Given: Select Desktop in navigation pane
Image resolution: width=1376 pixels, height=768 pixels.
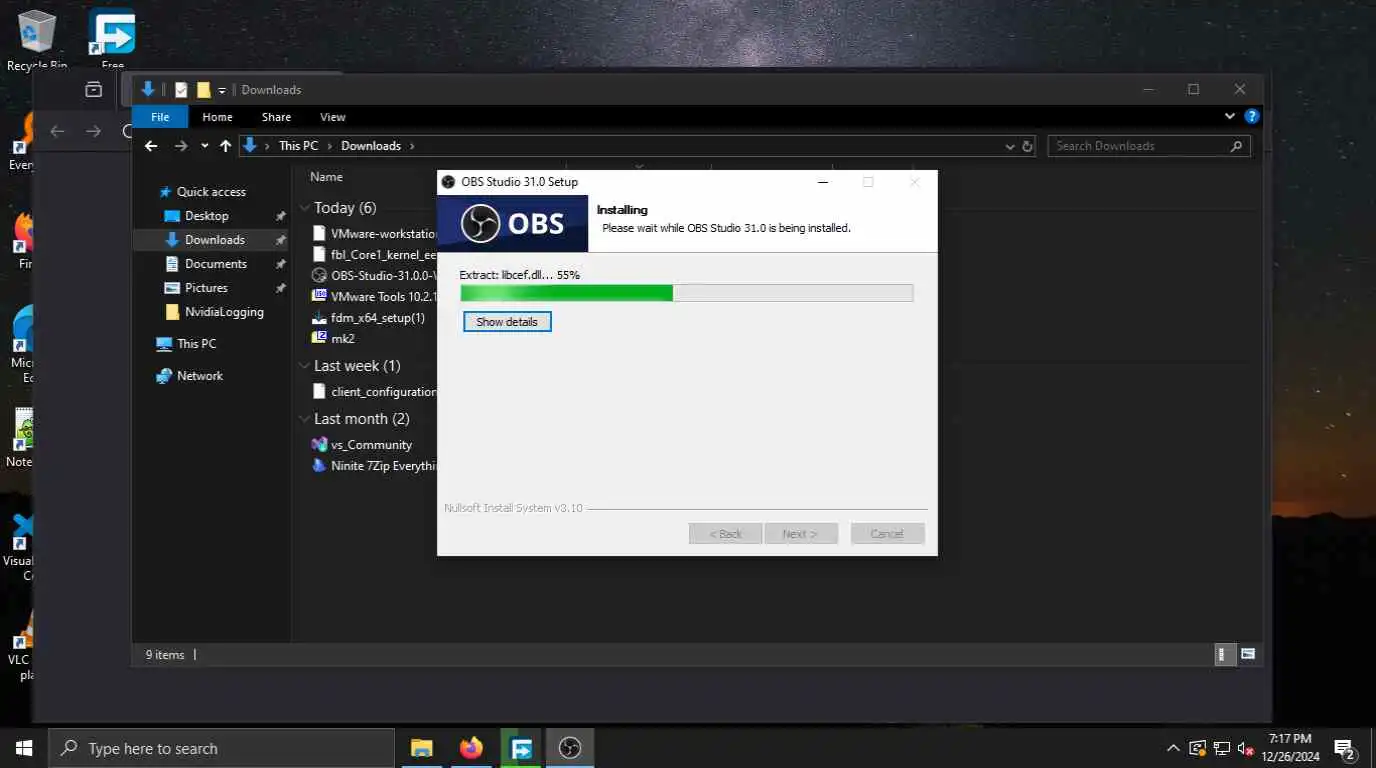Looking at the screenshot, I should [206, 216].
